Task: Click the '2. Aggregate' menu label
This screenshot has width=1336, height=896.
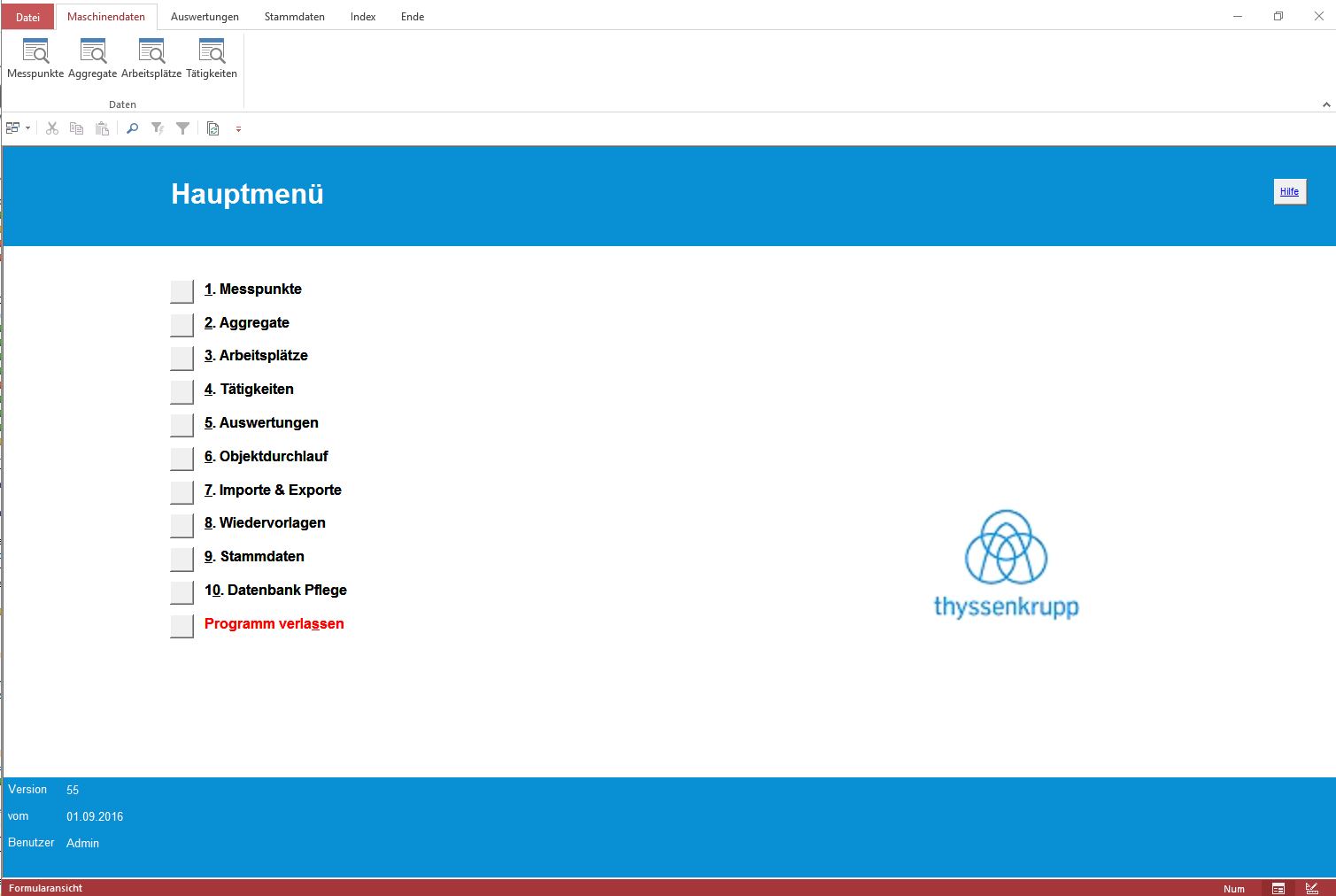Action: (247, 323)
